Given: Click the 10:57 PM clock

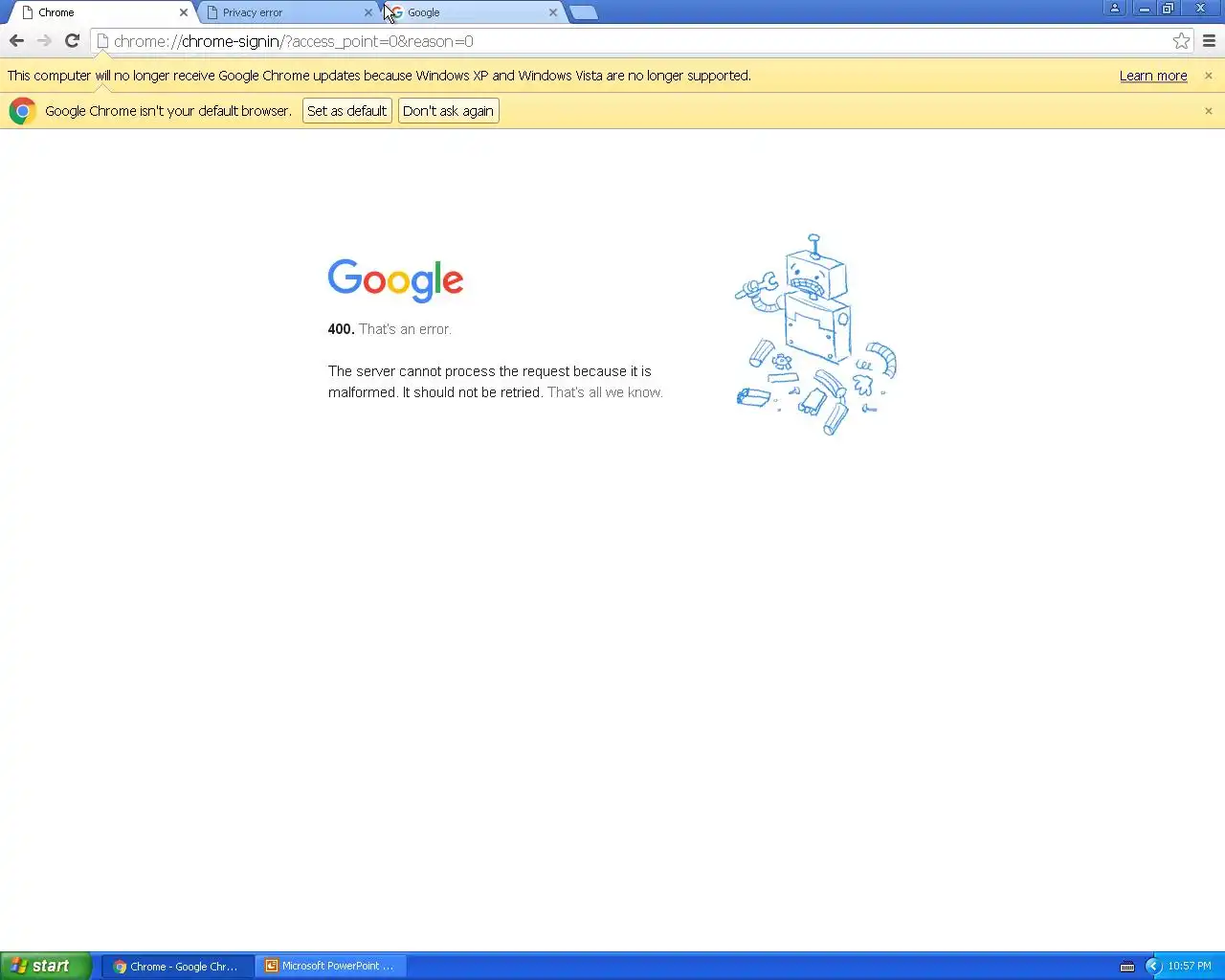Looking at the screenshot, I should (1190, 967).
